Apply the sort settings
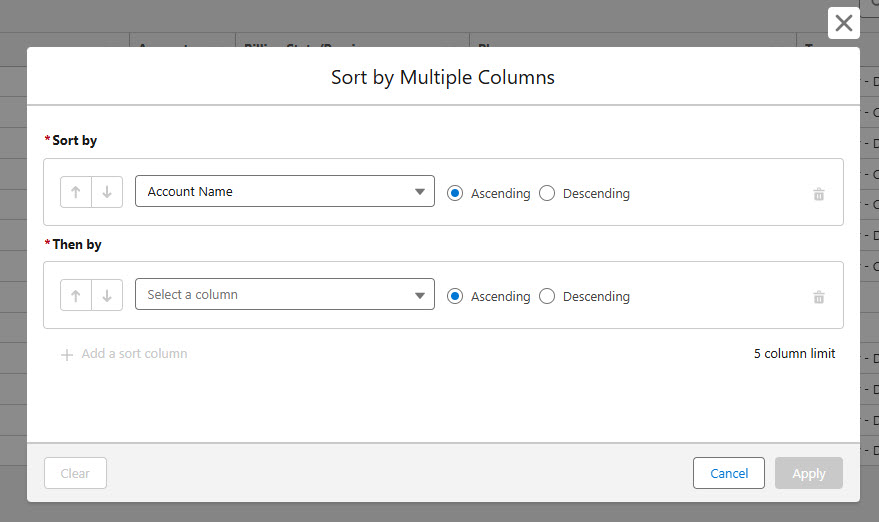 808,473
